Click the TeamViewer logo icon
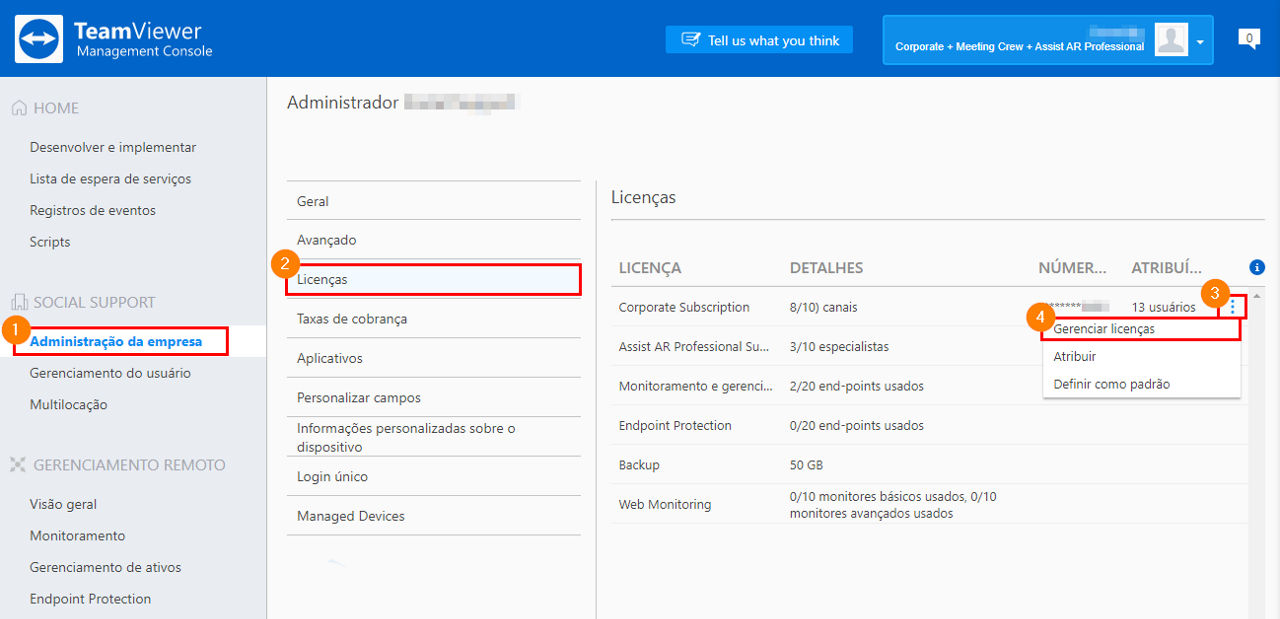The height and width of the screenshot is (619, 1280). [x=39, y=39]
